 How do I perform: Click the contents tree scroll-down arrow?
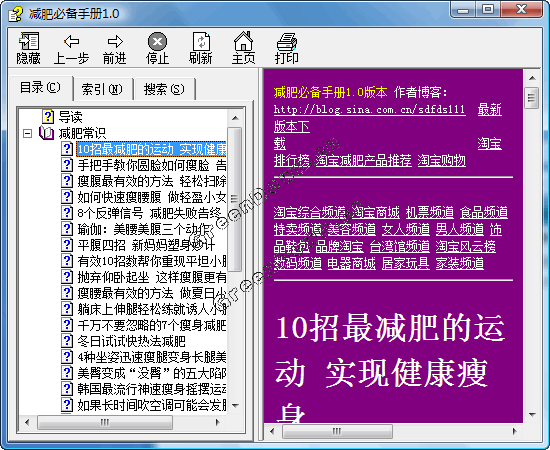[235, 406]
